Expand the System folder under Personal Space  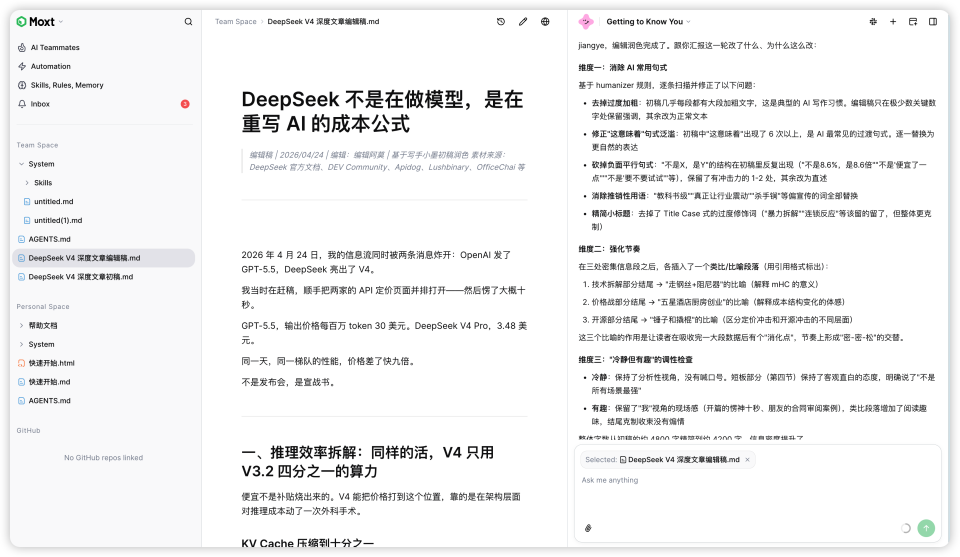click(x=21, y=345)
